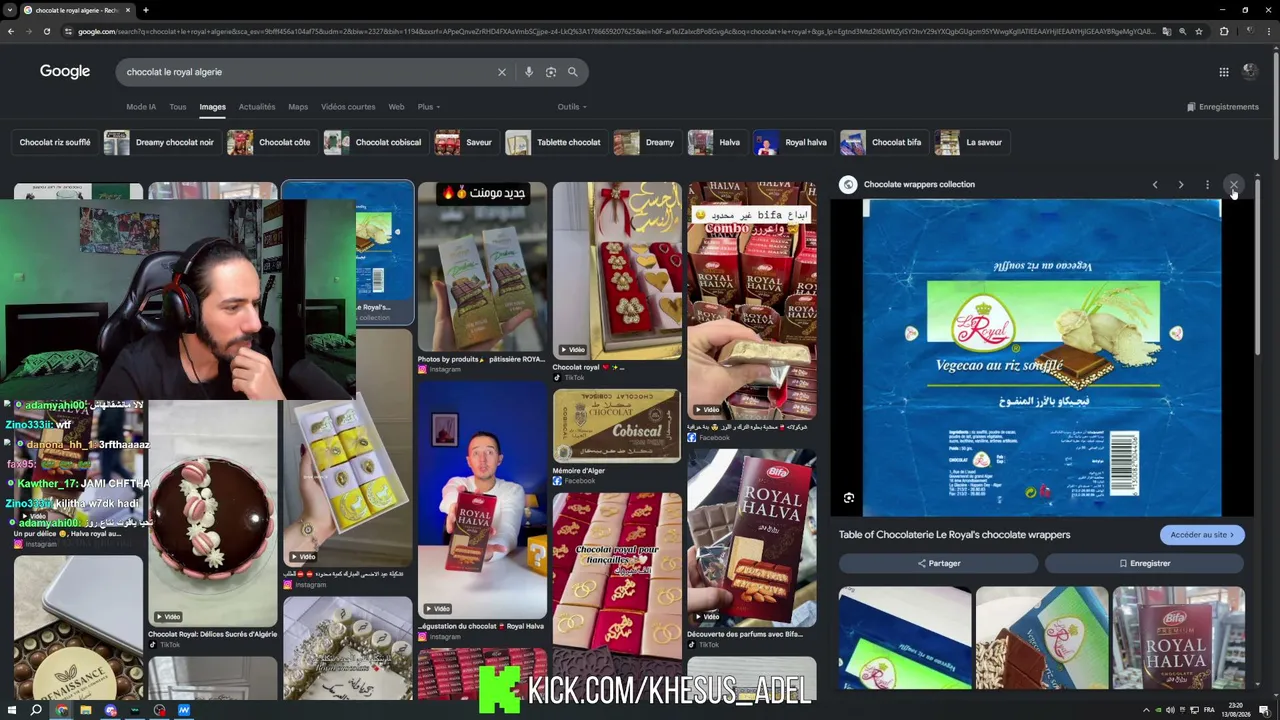Search inside the previewed image with Lens

[x=849, y=498]
